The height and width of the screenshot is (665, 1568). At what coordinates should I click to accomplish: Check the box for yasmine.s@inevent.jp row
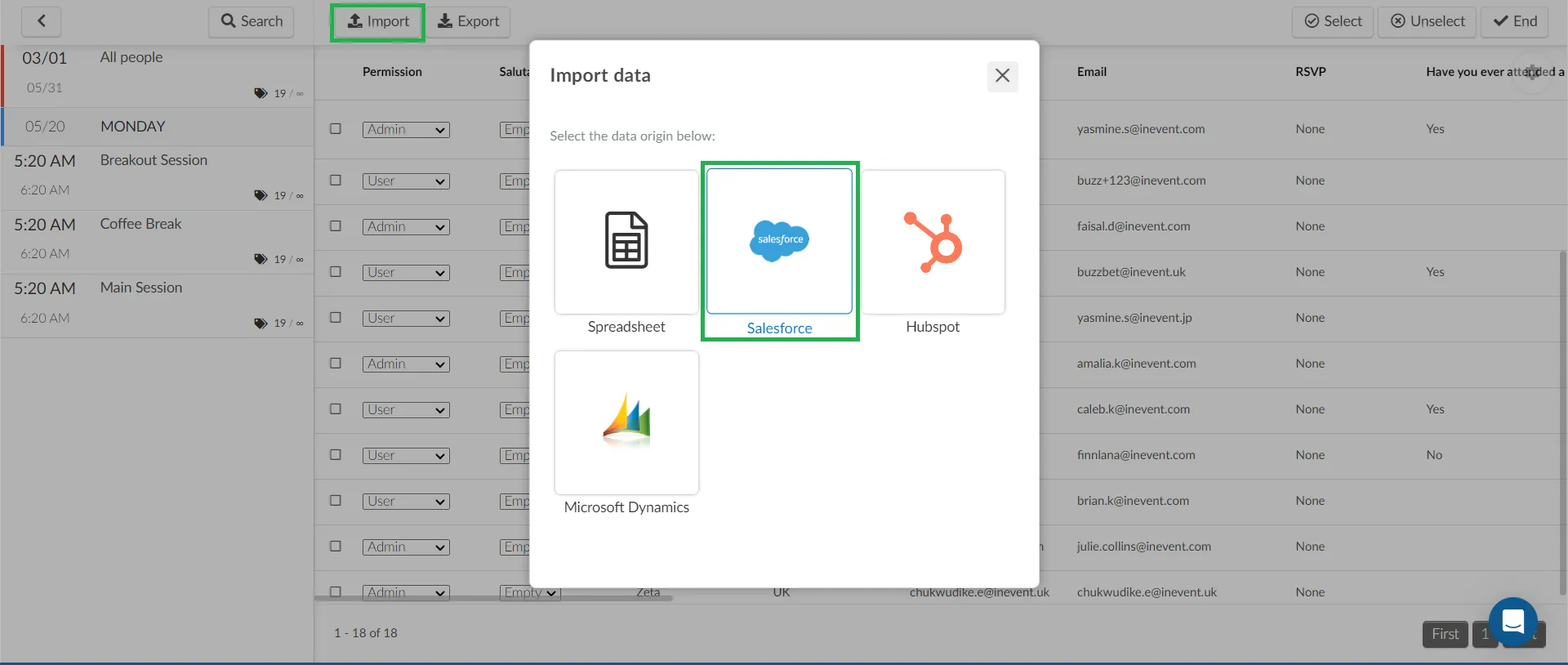click(x=336, y=317)
